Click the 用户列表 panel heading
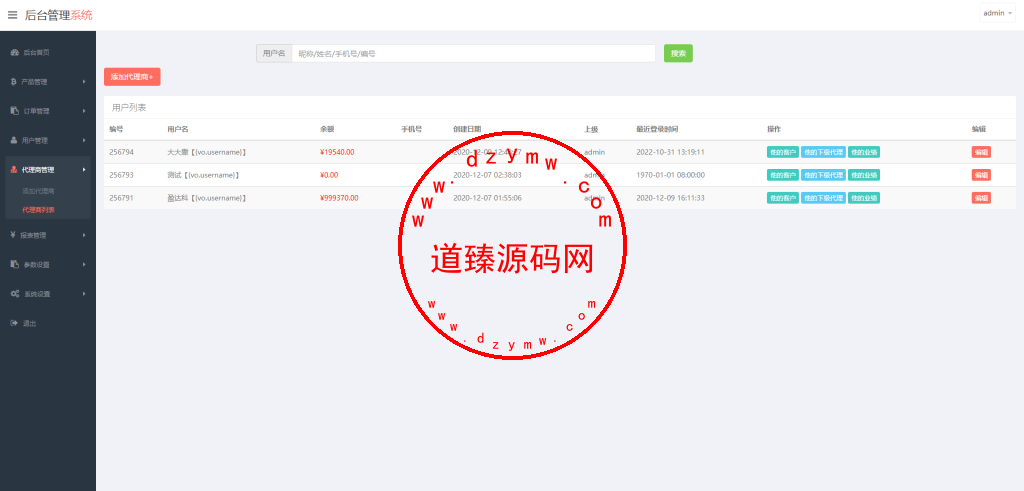Screen dimensions: 1024x491 129,107
